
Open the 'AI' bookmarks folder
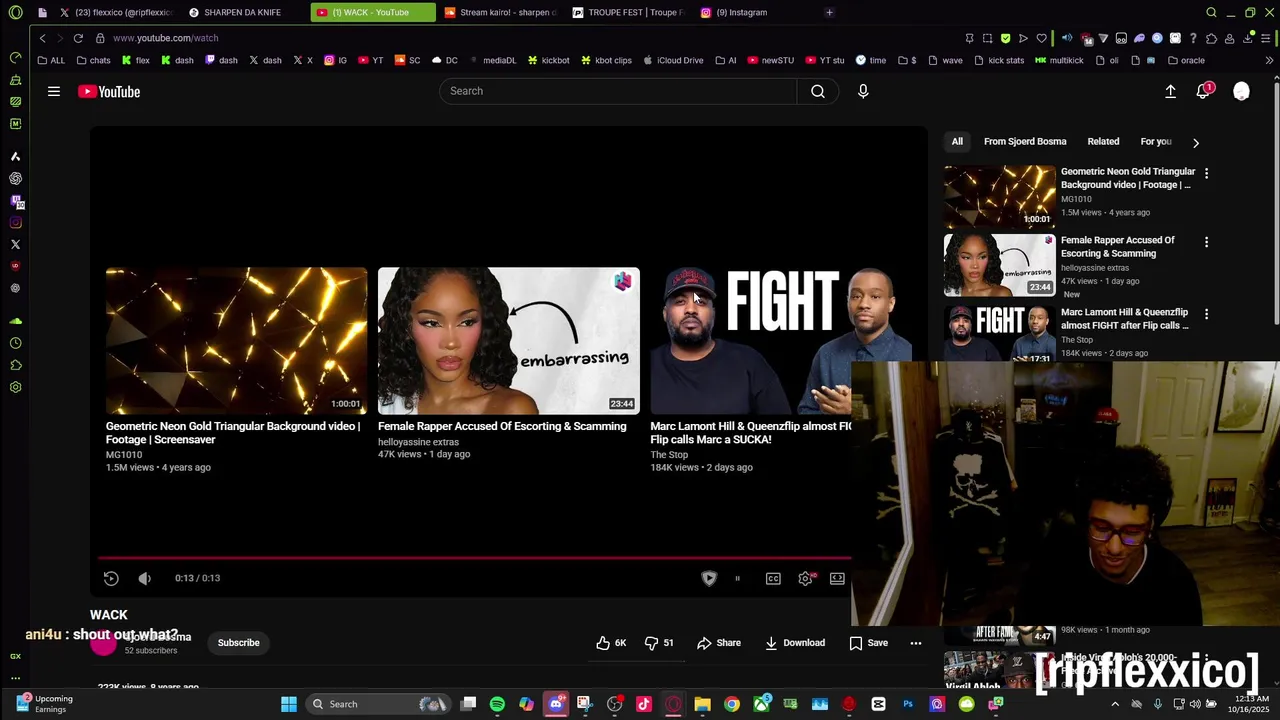pos(725,60)
